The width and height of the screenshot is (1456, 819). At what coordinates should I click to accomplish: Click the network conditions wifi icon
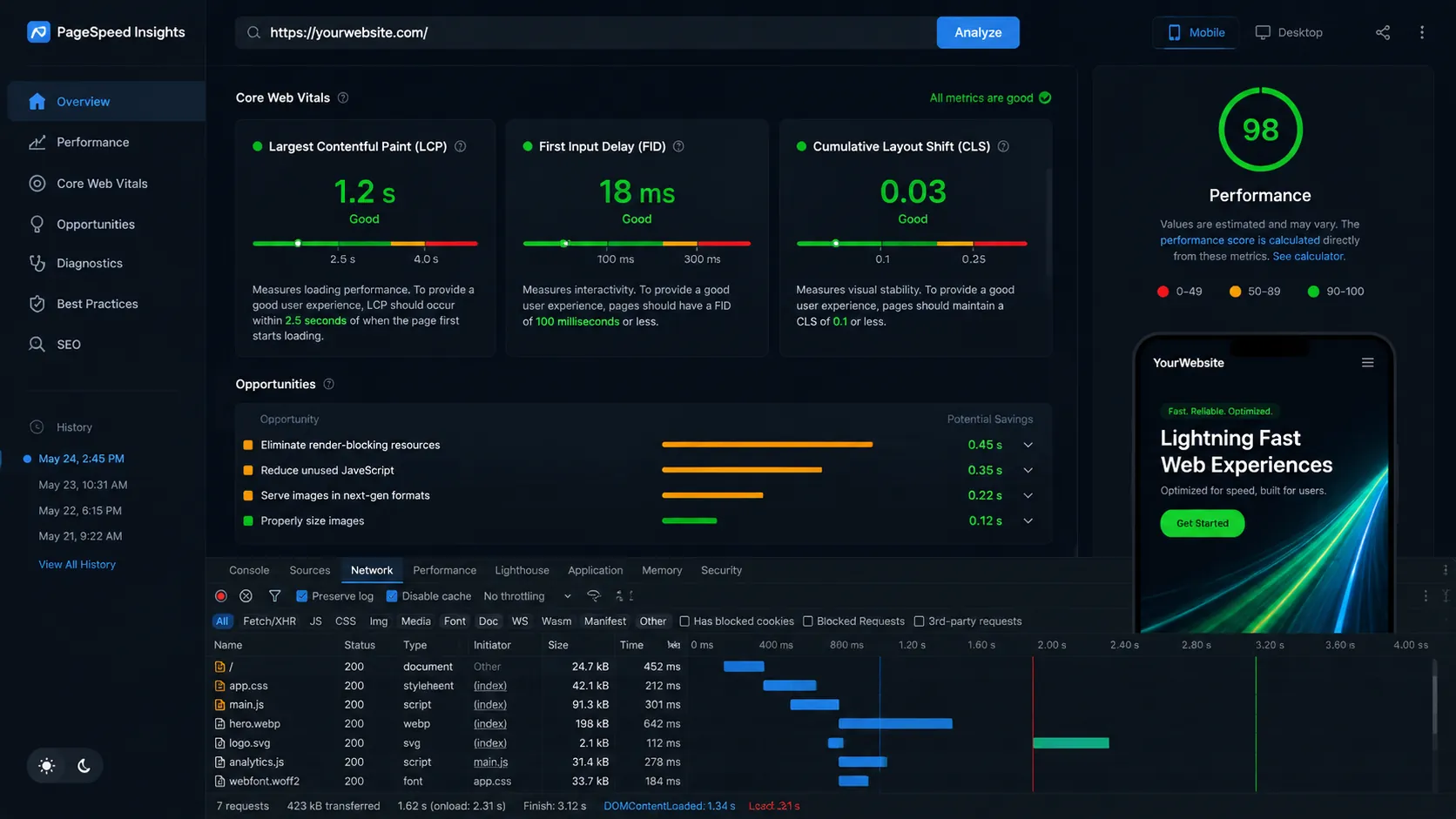pos(594,596)
